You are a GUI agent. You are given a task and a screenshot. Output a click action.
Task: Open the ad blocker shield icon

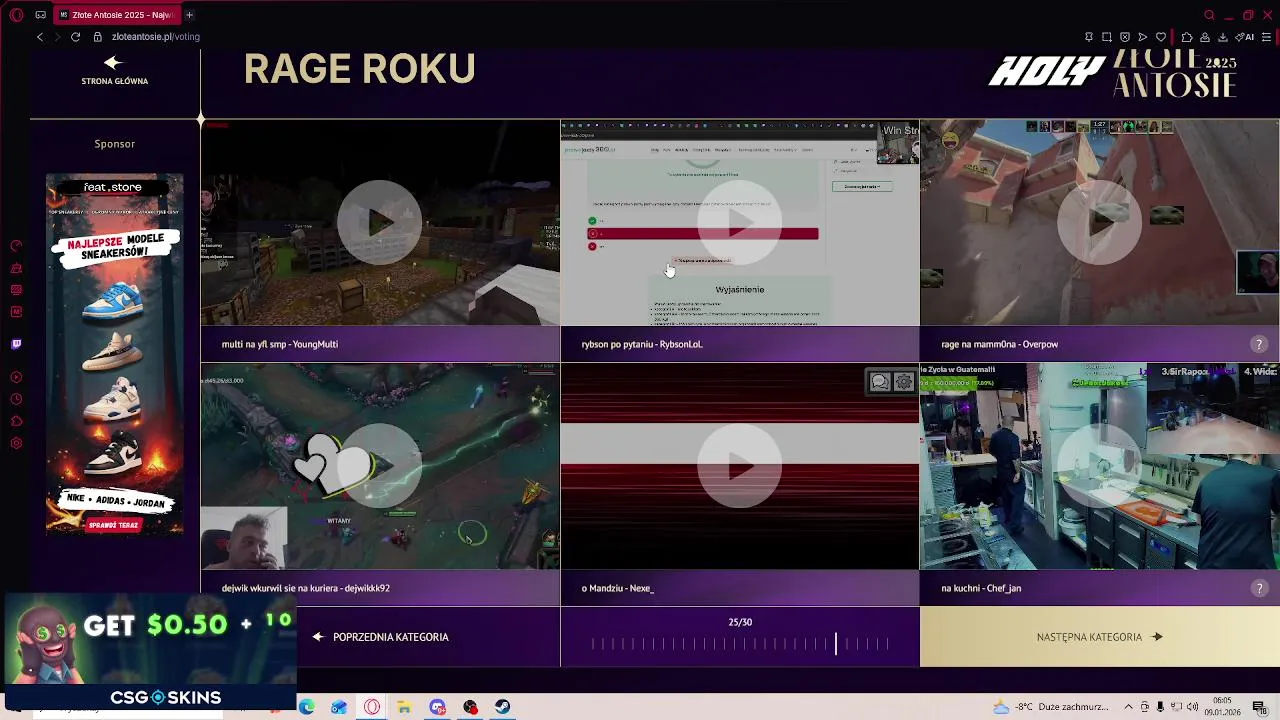point(1125,37)
